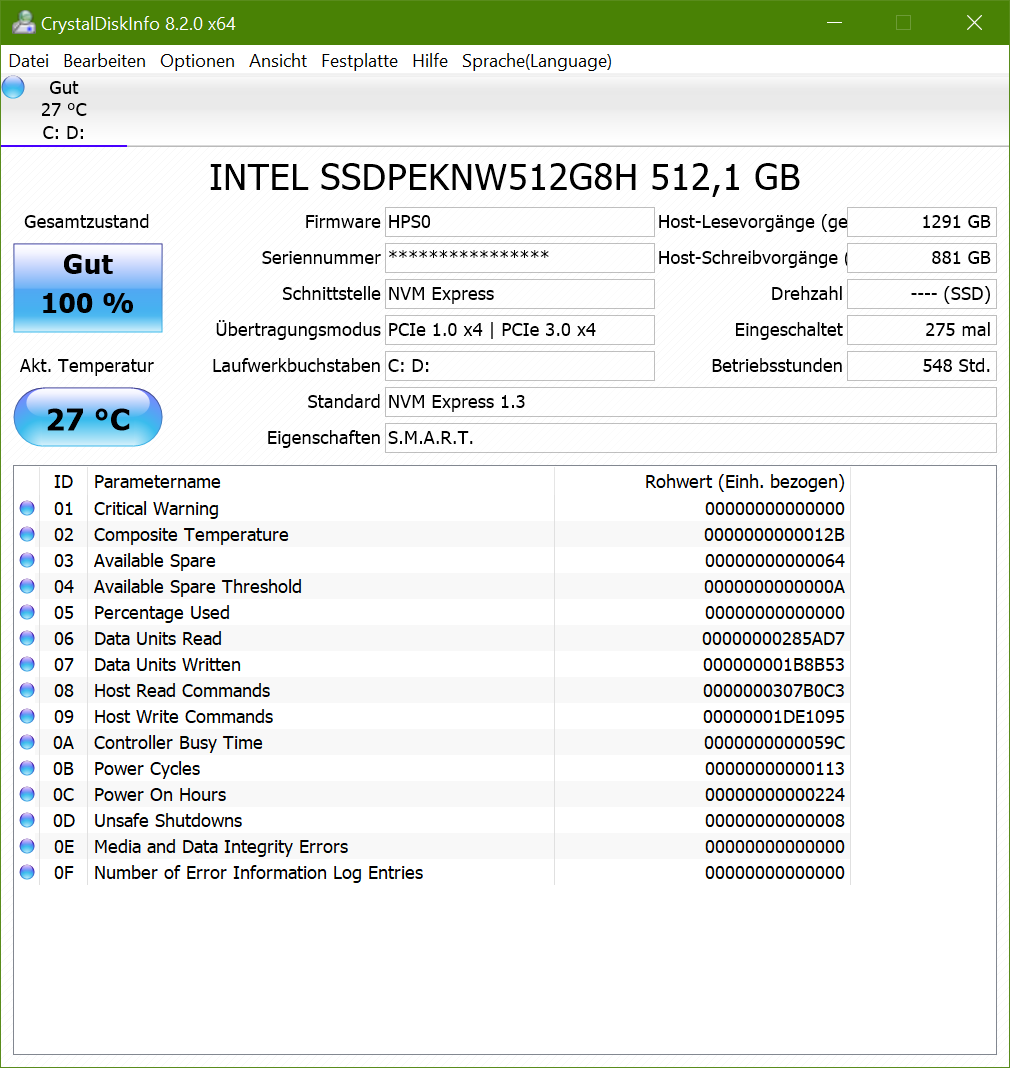
Task: Click the status orb for Controller Busy Time
Action: click(27, 742)
